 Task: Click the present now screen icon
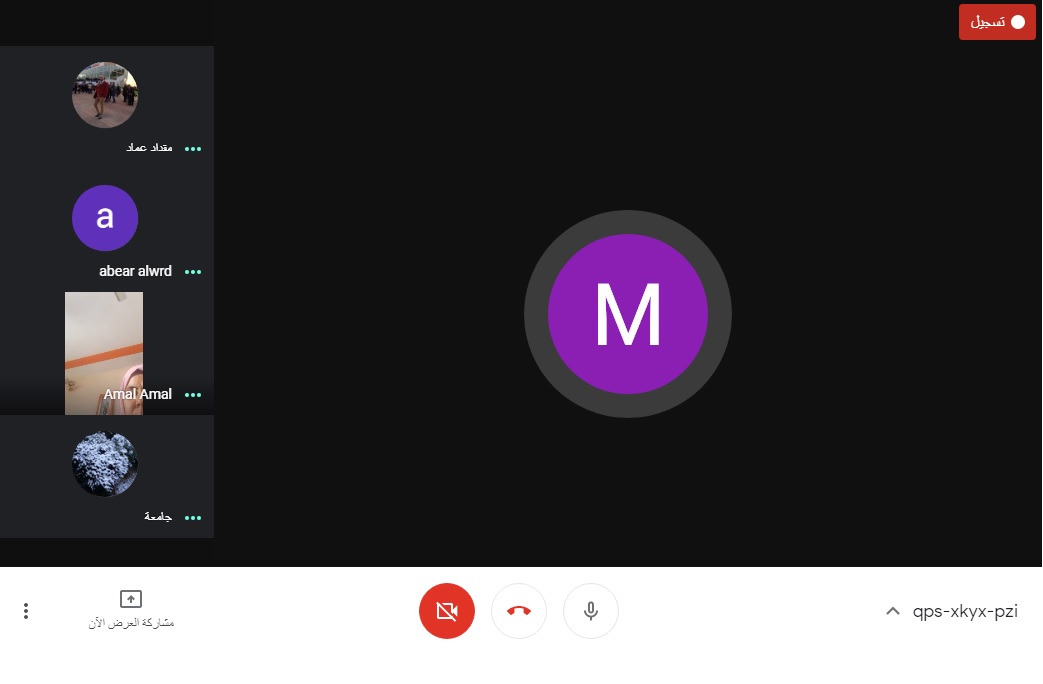click(x=131, y=599)
